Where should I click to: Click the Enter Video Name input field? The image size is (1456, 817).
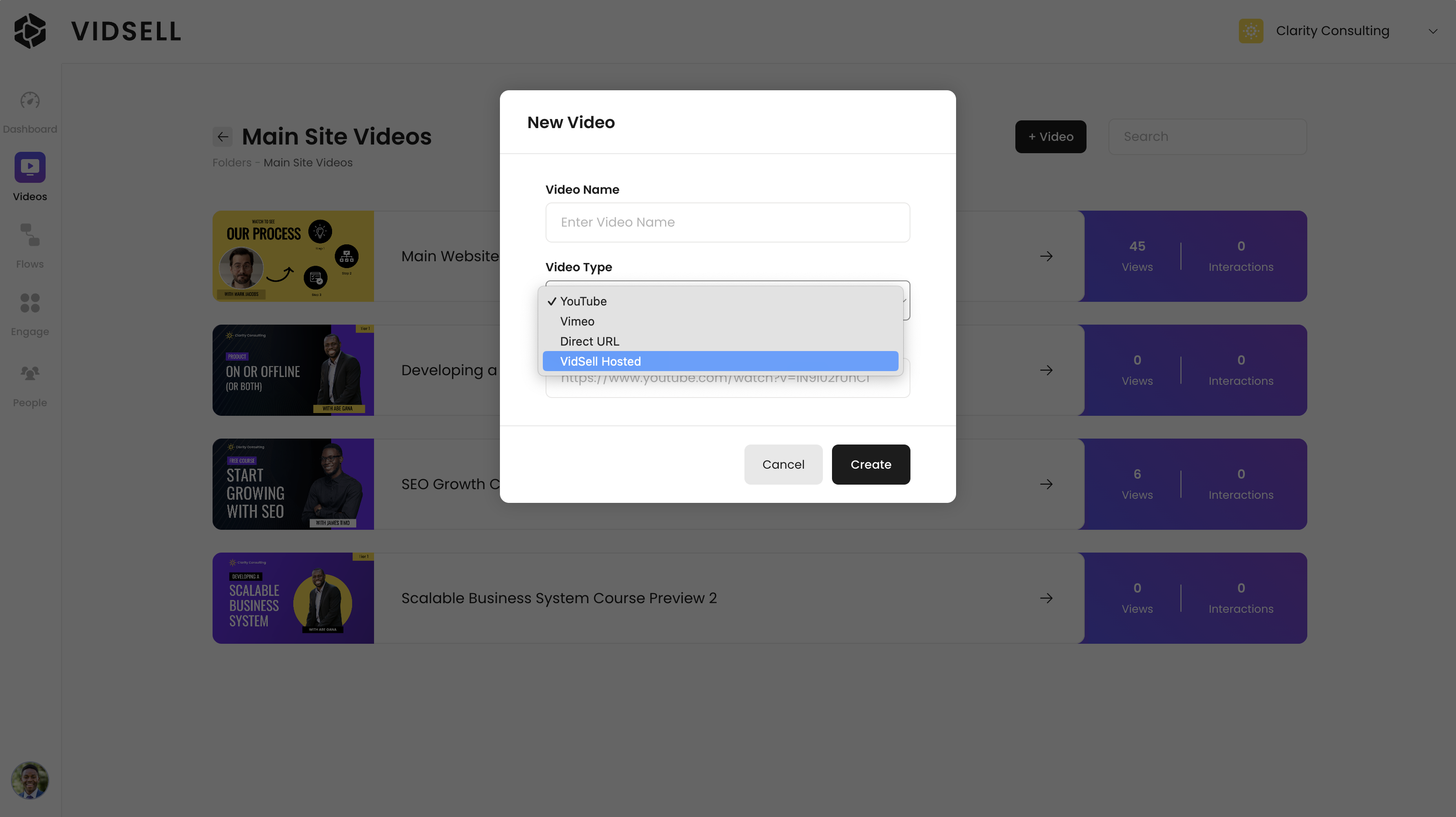point(728,222)
